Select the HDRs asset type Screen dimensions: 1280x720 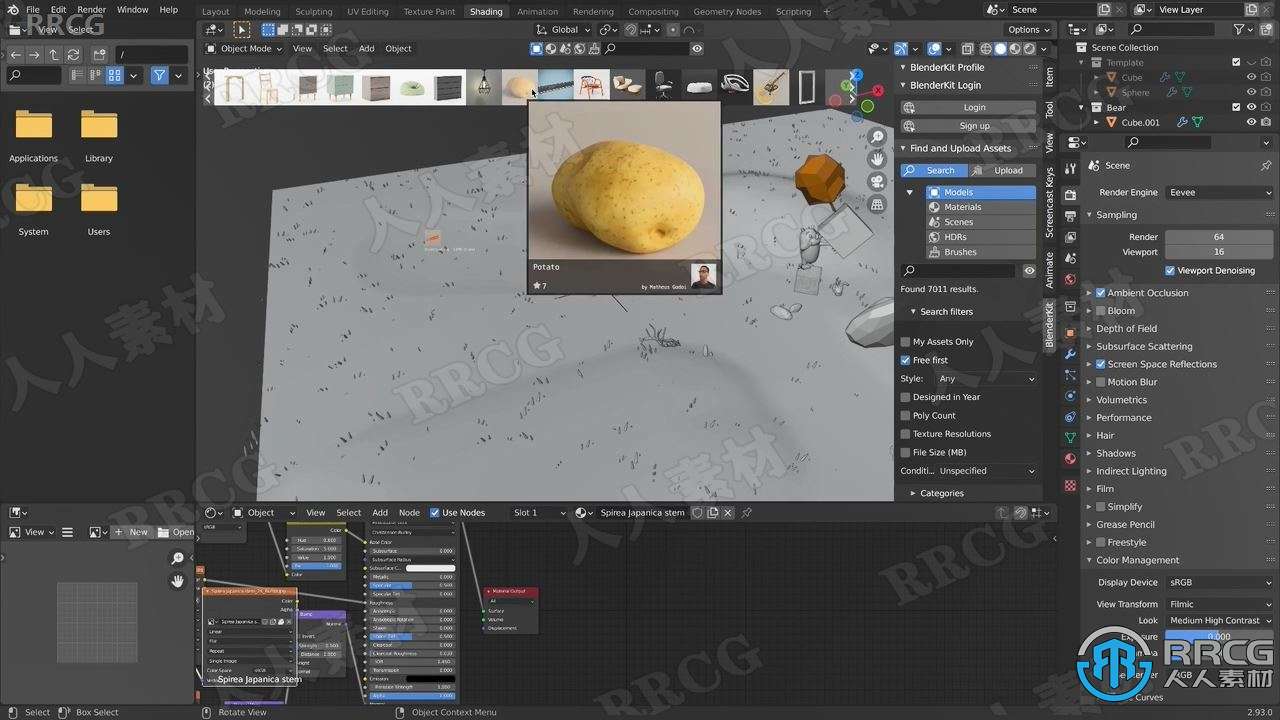click(x=981, y=237)
